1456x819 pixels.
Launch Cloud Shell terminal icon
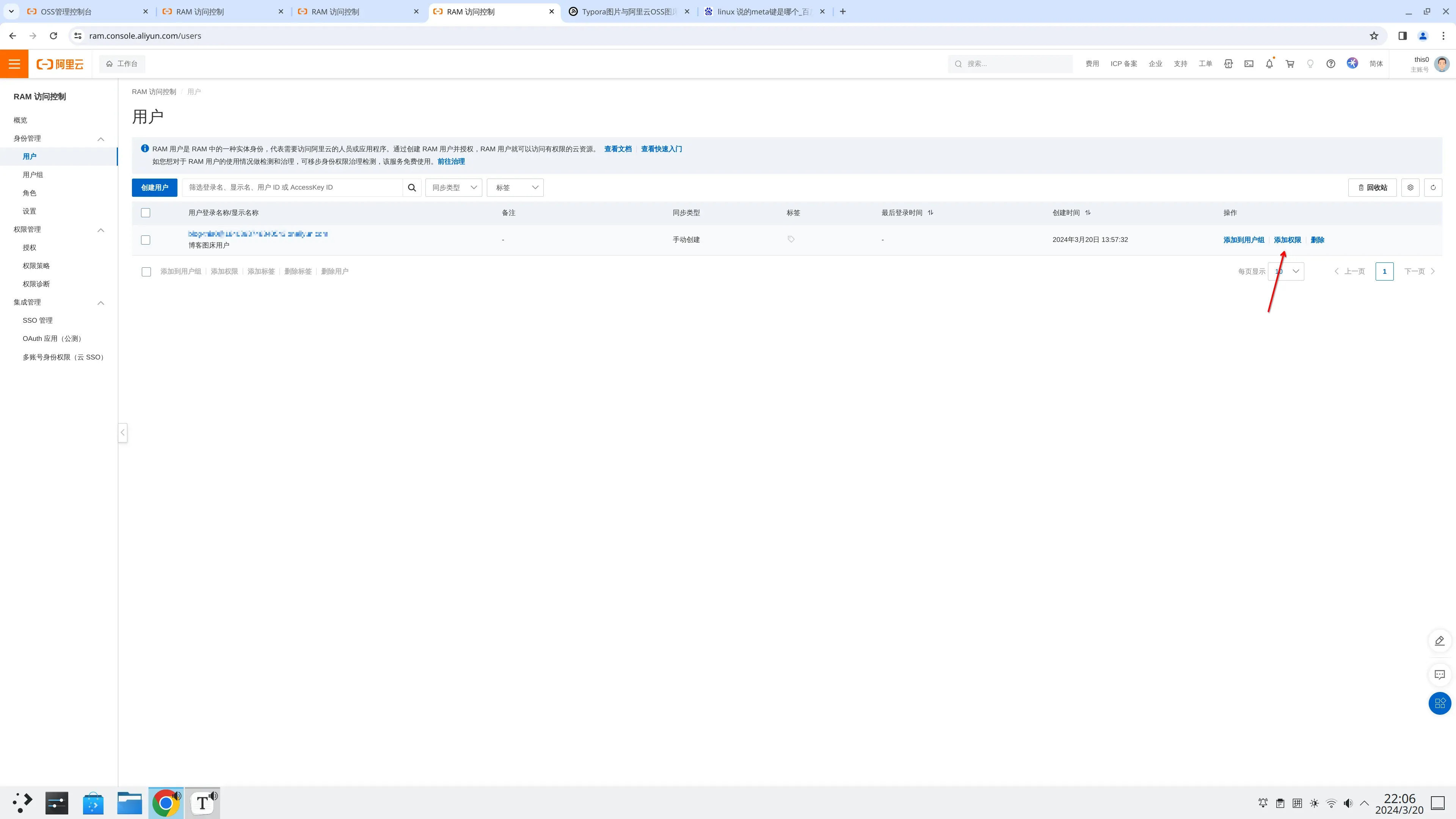point(1249,64)
